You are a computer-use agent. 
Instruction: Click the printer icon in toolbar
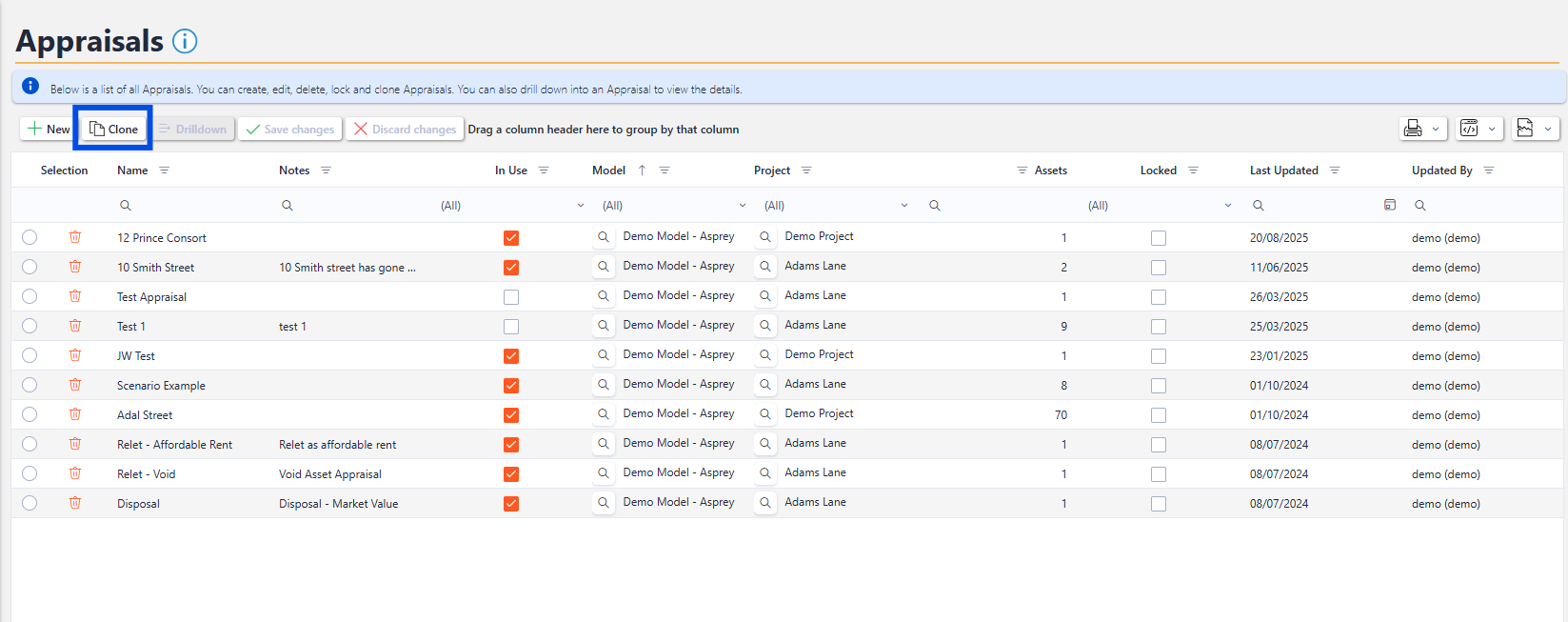[1413, 129]
